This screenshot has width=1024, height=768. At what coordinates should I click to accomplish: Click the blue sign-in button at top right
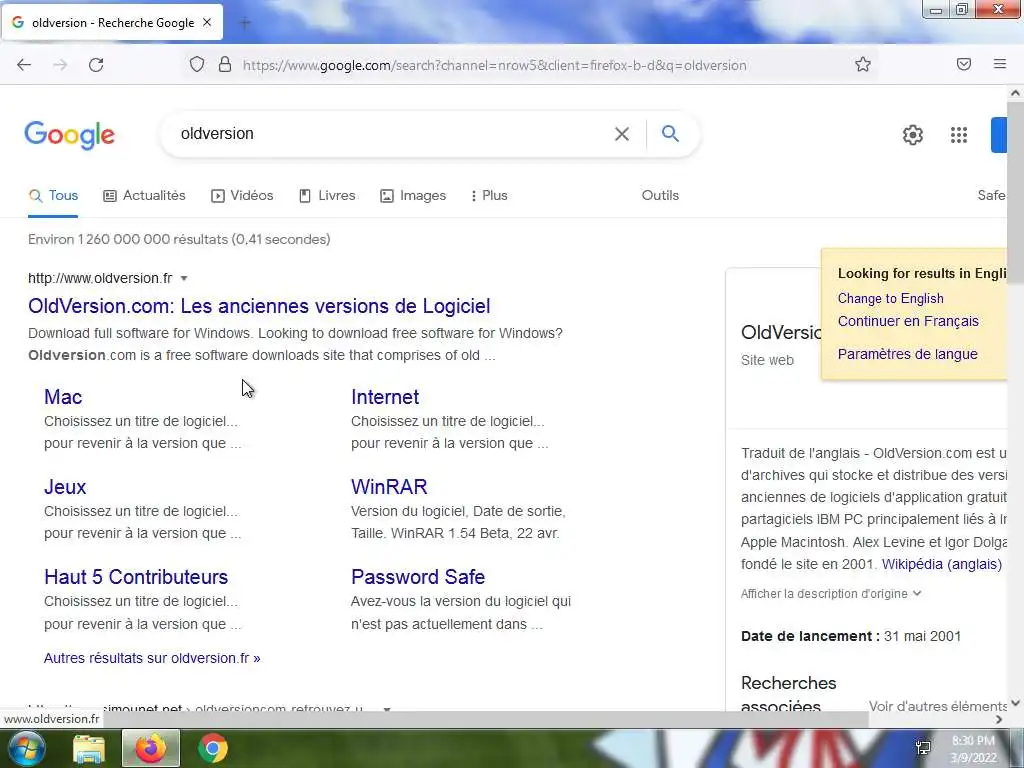click(999, 135)
